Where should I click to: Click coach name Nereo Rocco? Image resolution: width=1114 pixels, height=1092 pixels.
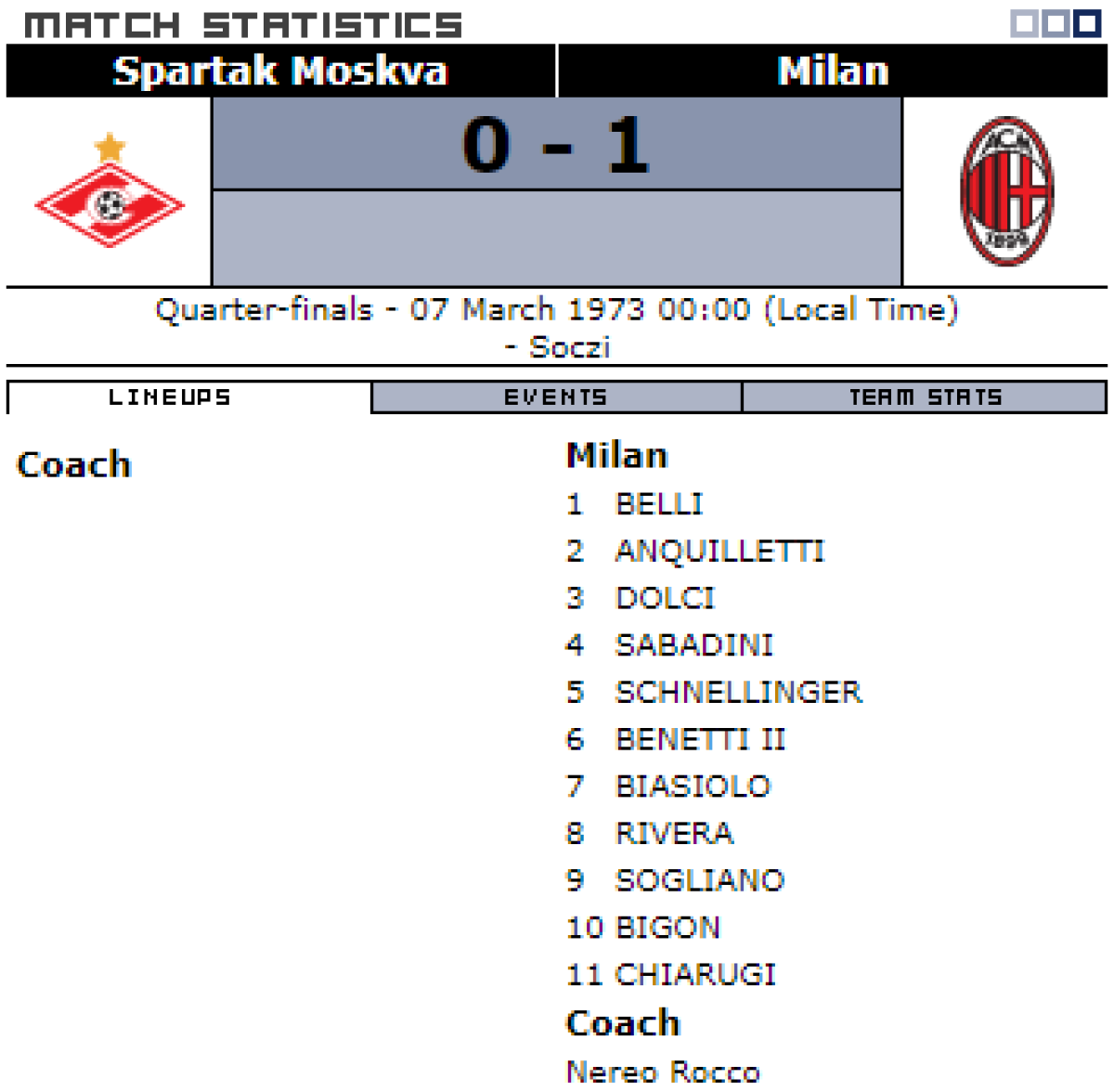click(663, 1071)
